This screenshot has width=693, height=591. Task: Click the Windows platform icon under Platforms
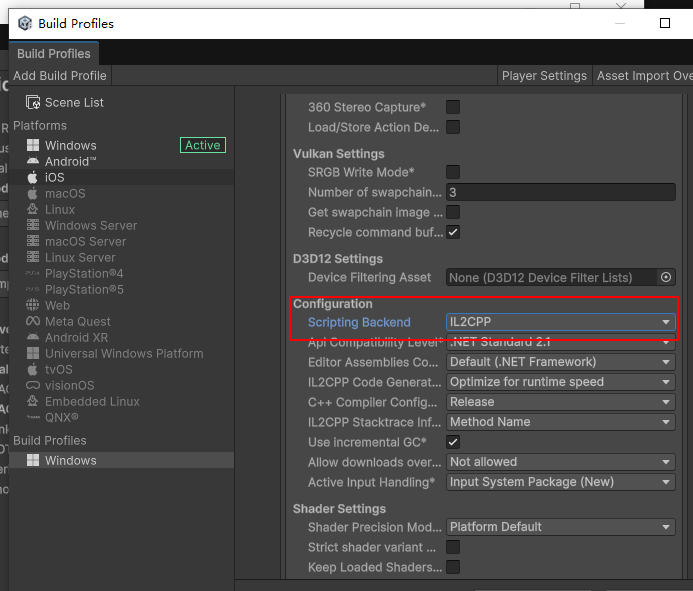[33, 145]
